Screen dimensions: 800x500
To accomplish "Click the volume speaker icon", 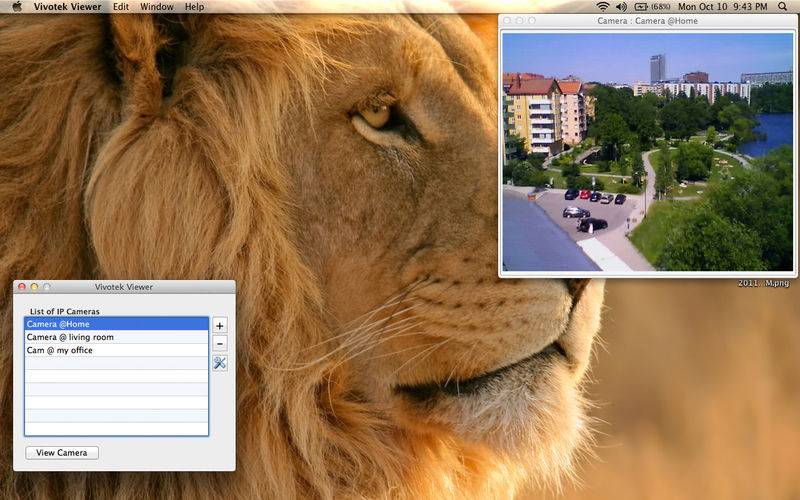I will [620, 7].
